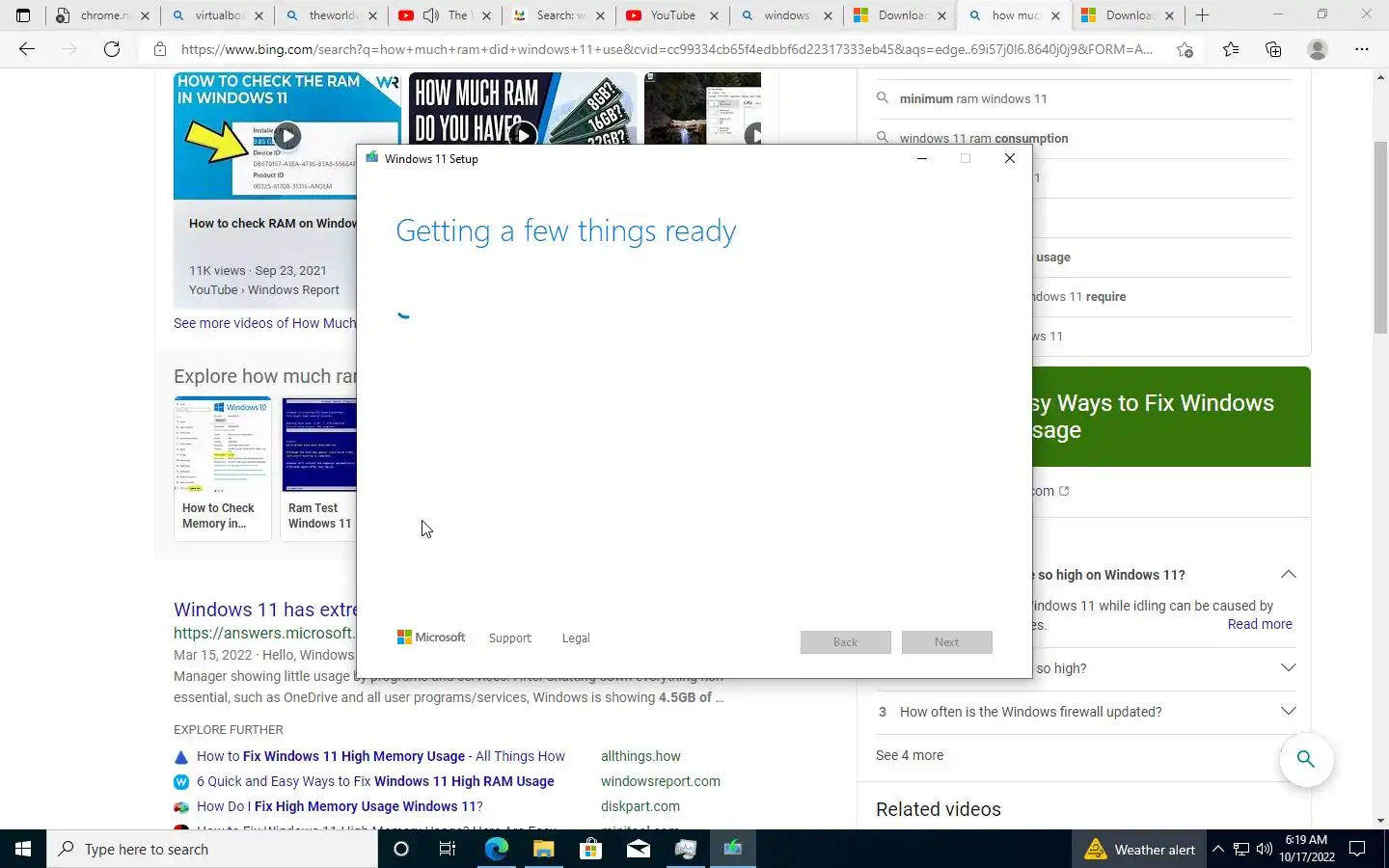The width and height of the screenshot is (1389, 868).
Task: Open How to Check Memory thumbnail card
Action: [x=223, y=468]
